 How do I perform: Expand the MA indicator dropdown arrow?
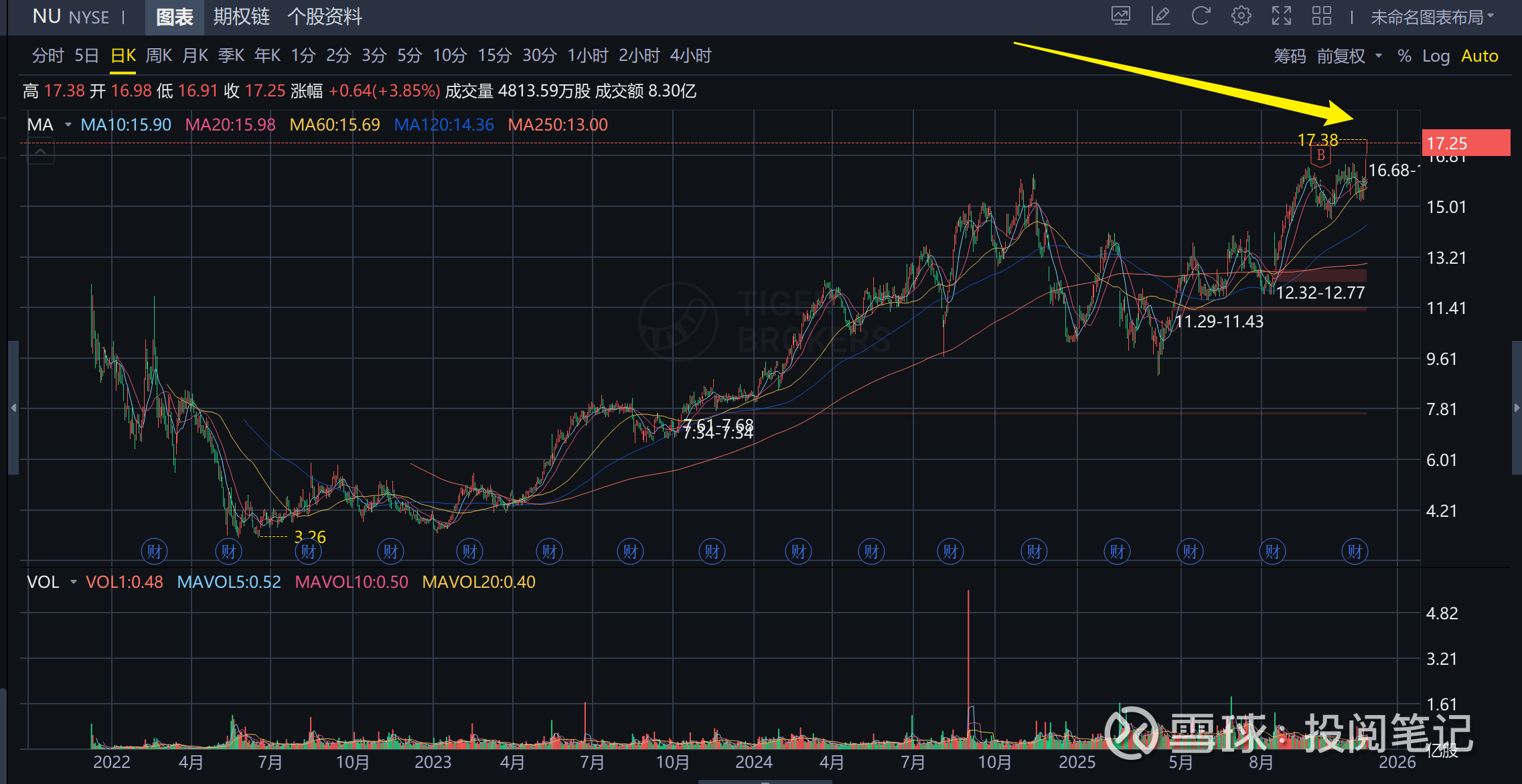[68, 125]
